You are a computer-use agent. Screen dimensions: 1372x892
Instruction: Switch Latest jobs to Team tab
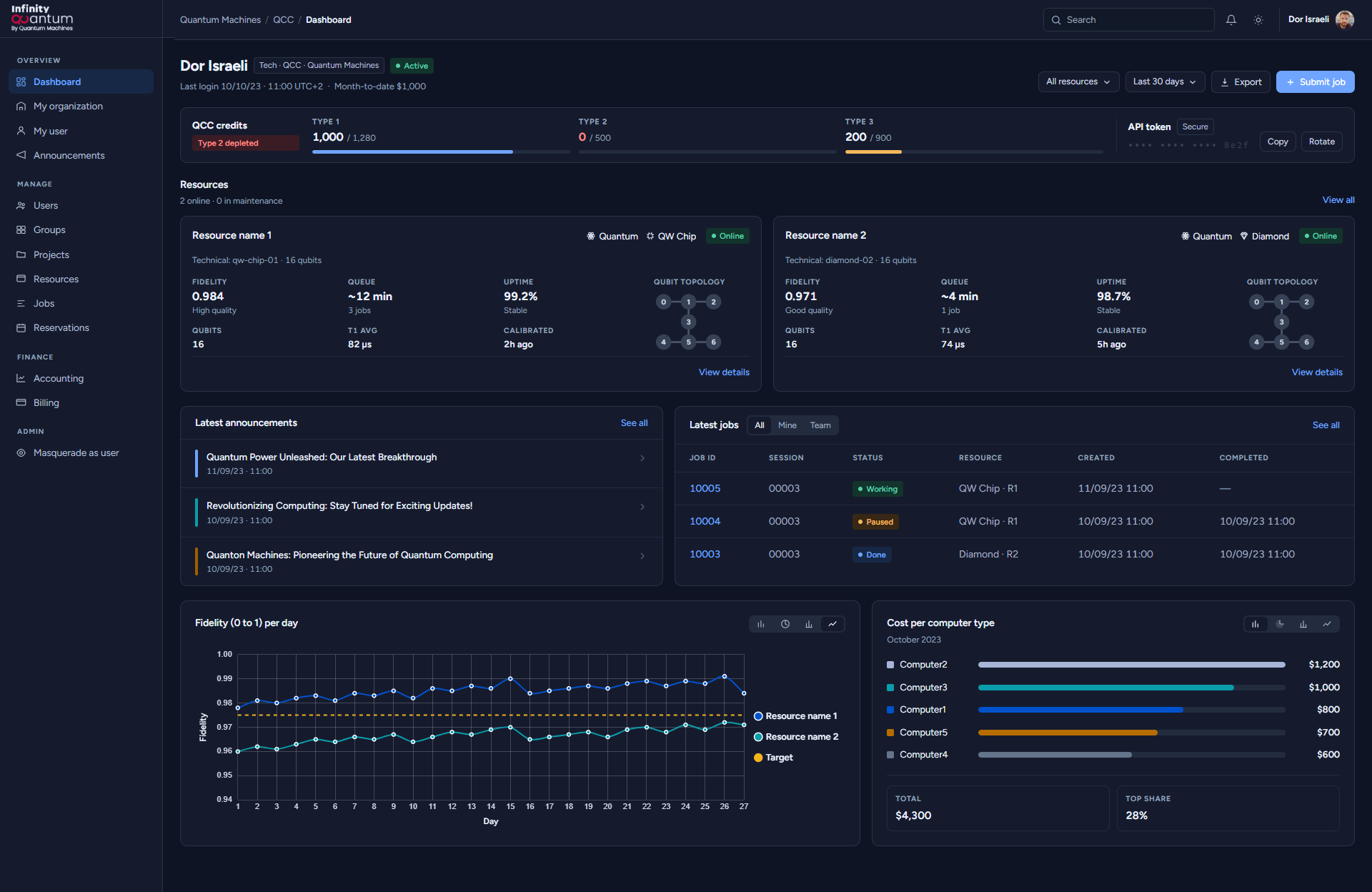820,425
